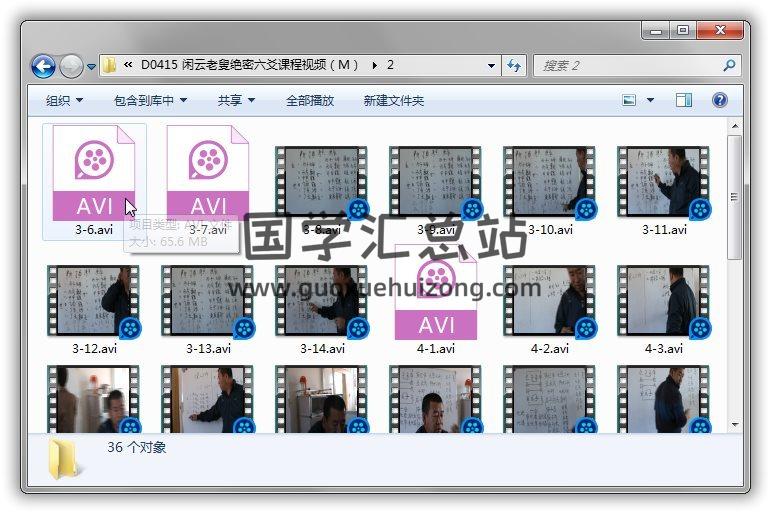
Task: Select the 3-6.avi file icon
Action: [x=93, y=172]
